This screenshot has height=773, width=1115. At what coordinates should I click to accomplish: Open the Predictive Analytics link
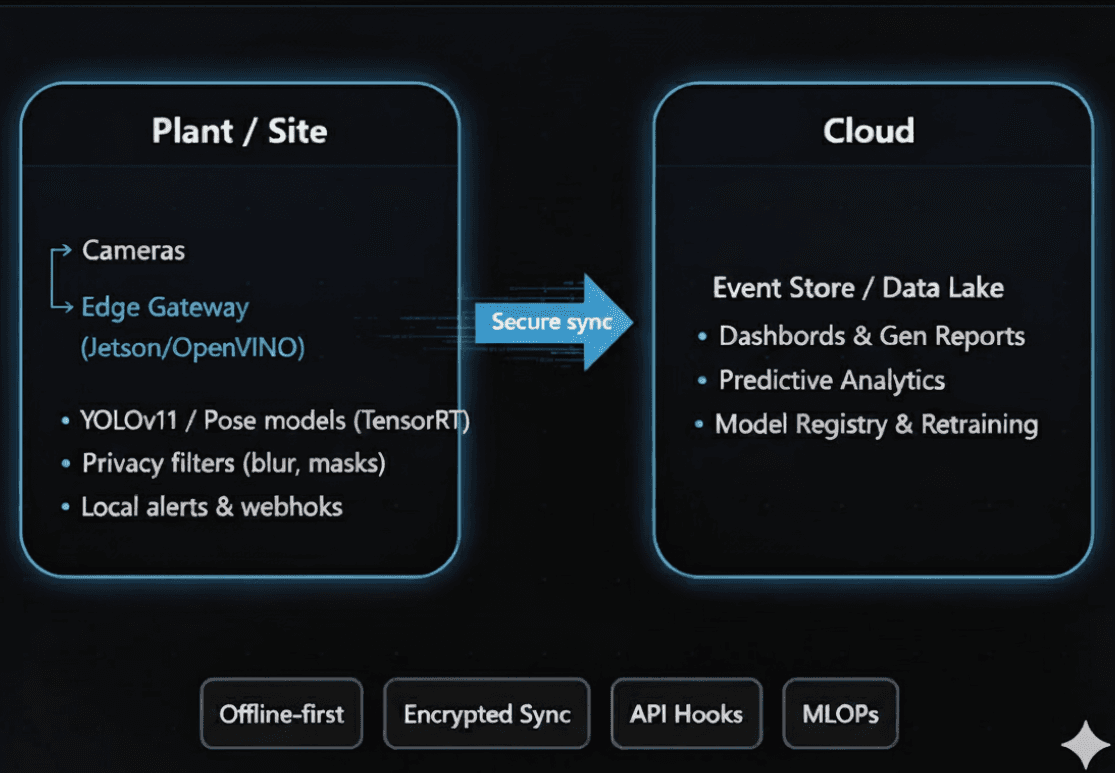[831, 380]
